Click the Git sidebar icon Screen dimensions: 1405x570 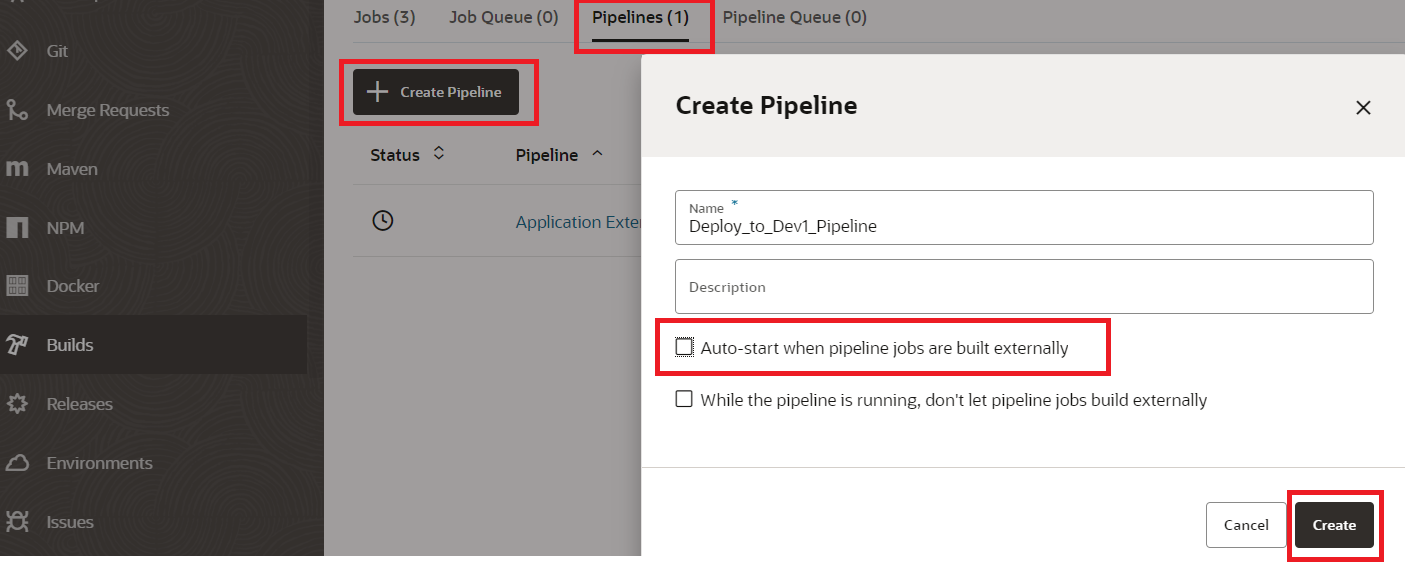[17, 51]
